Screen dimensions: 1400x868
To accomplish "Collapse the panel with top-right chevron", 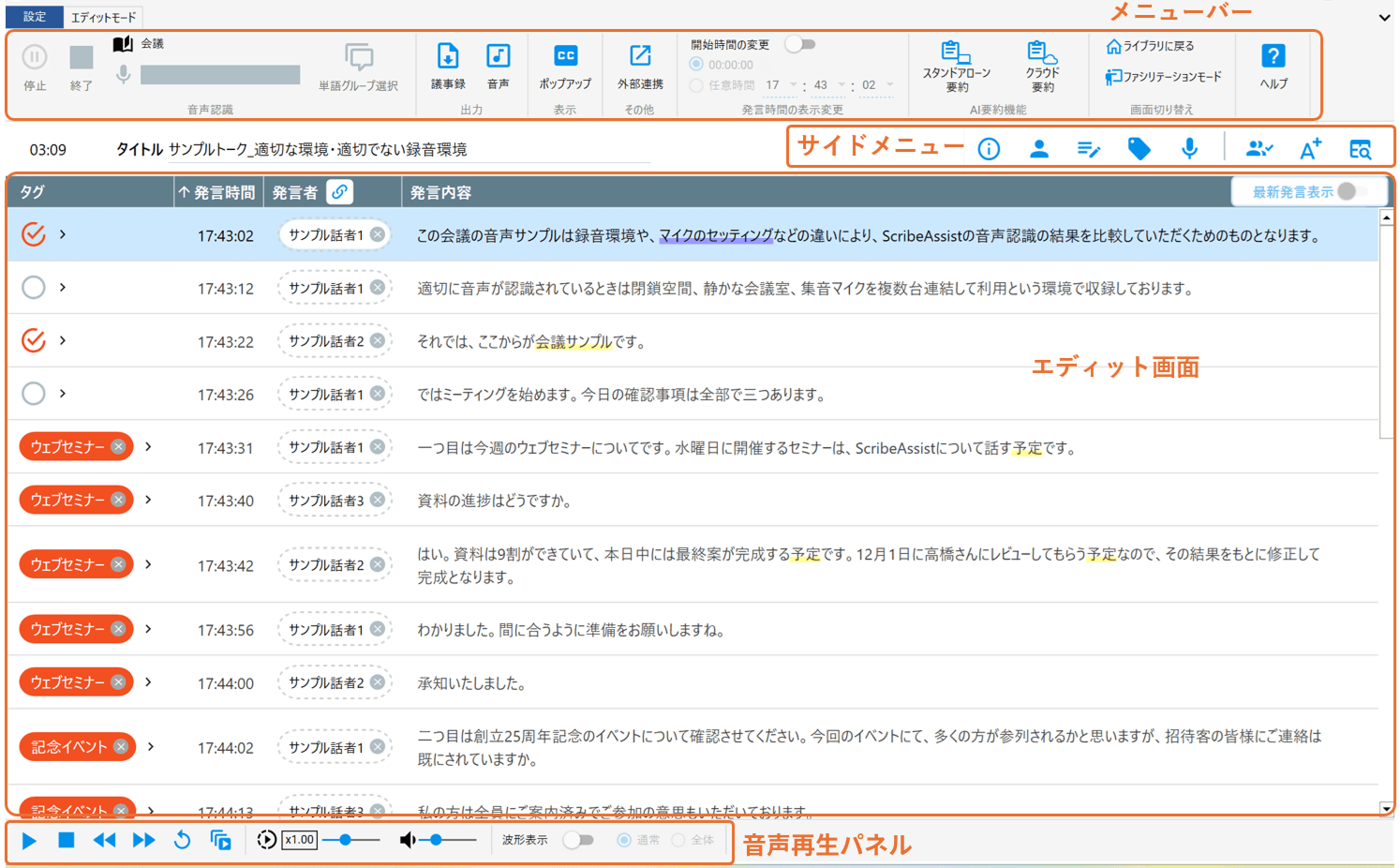I will (x=1384, y=17).
